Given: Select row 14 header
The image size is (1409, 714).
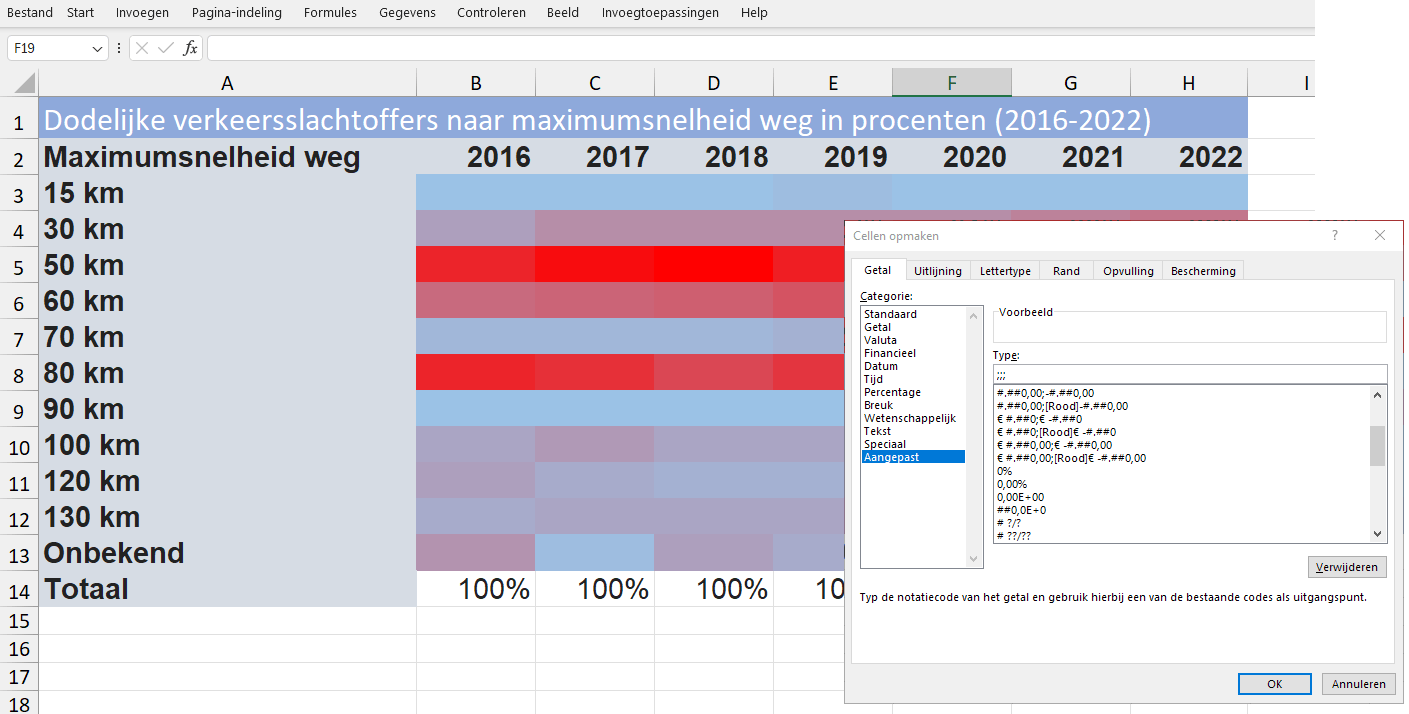Looking at the screenshot, I should 19,589.
